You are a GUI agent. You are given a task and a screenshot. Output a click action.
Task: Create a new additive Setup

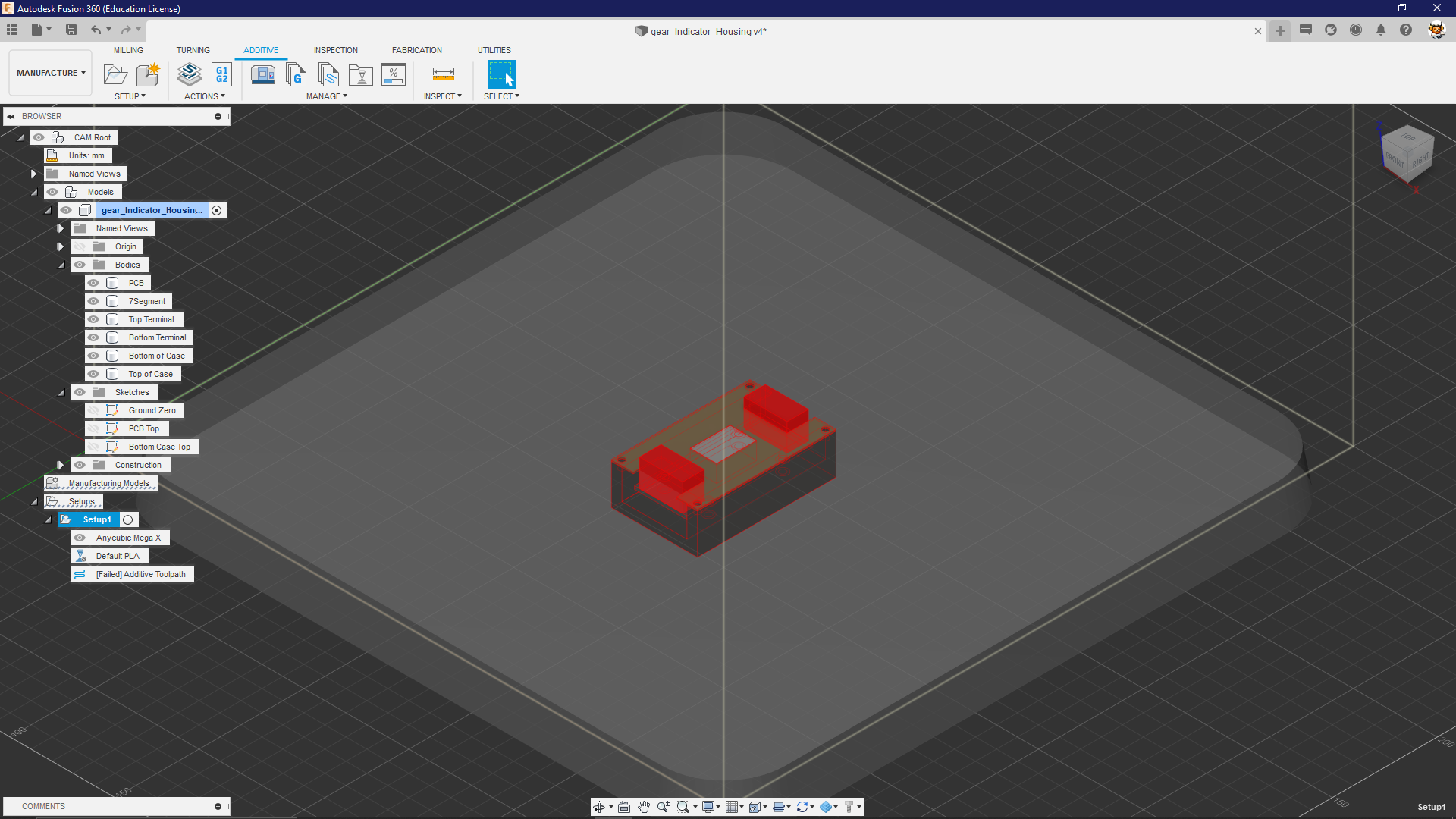tap(115, 74)
